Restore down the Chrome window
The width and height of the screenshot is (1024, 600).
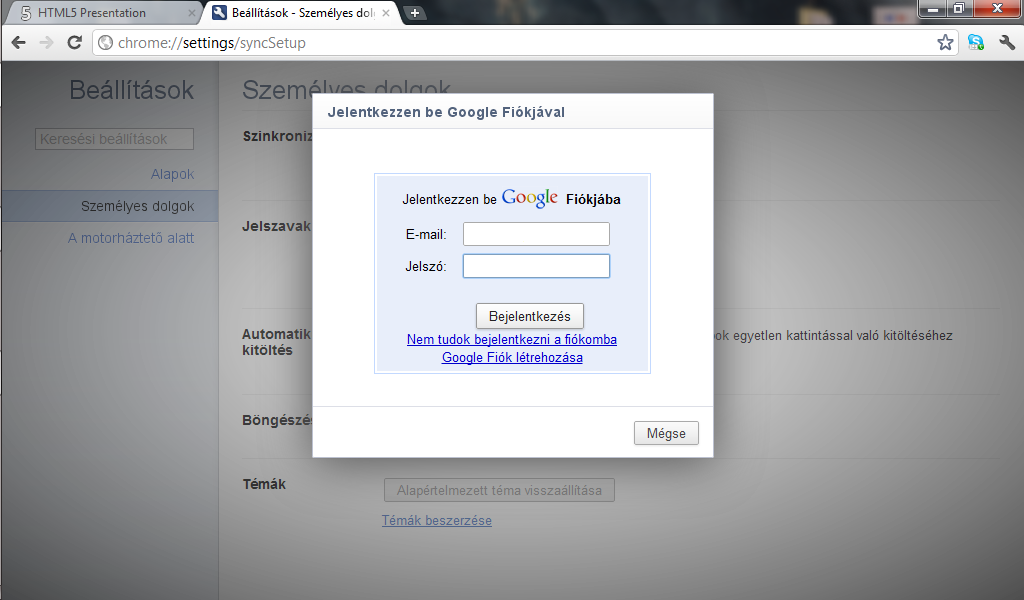[959, 8]
